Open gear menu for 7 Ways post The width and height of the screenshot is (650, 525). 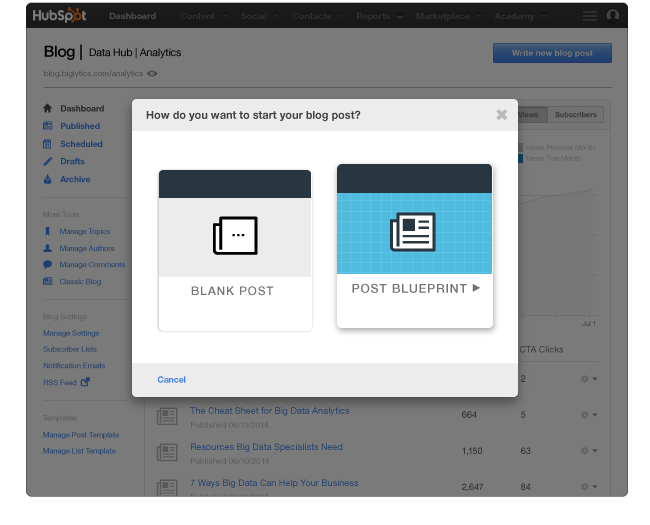[x=589, y=486]
